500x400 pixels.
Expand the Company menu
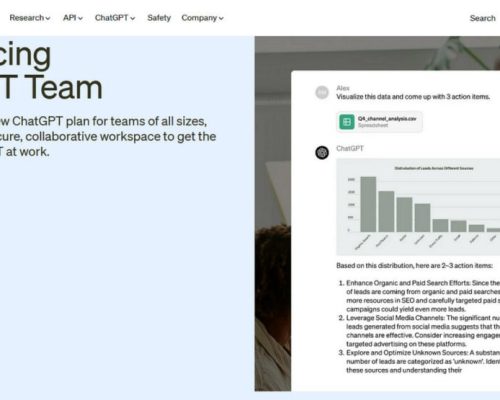pyautogui.click(x=202, y=18)
